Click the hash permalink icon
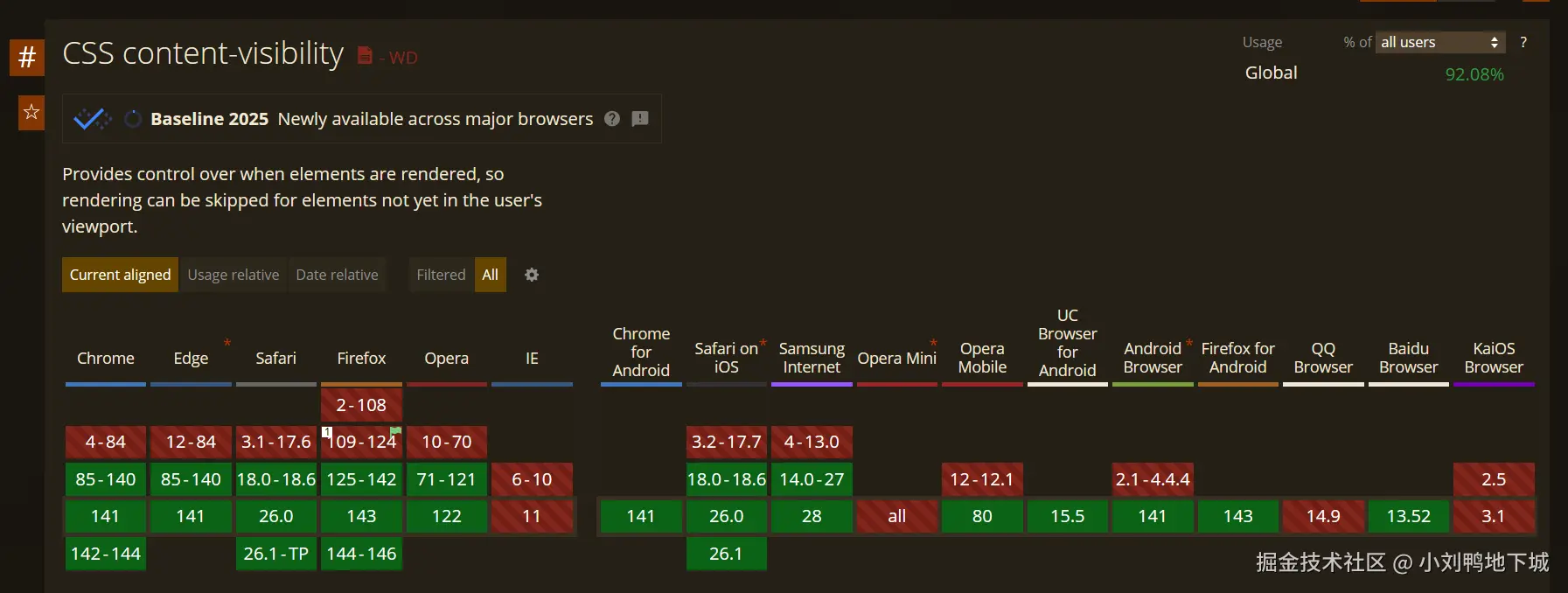Screen dimensions: 1568x593 pos(27,58)
